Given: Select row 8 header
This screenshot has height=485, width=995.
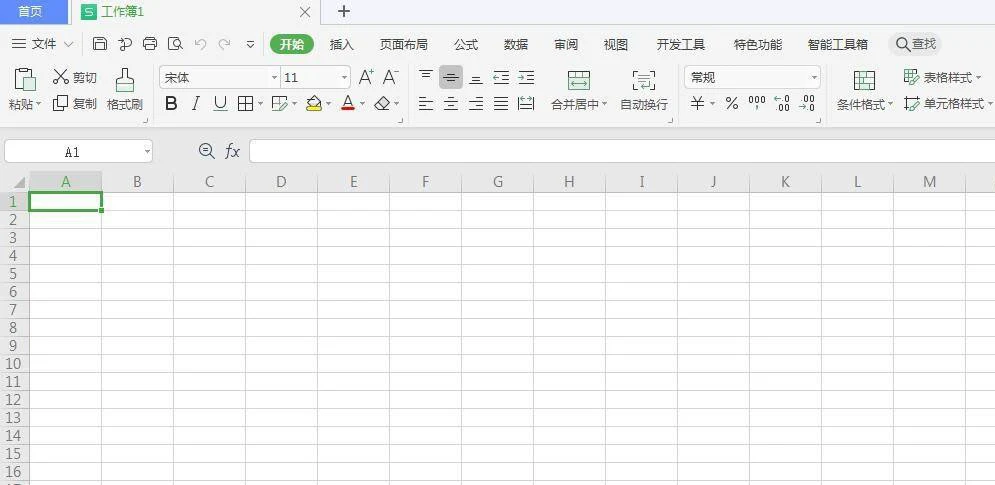Looking at the screenshot, I should [14, 328].
